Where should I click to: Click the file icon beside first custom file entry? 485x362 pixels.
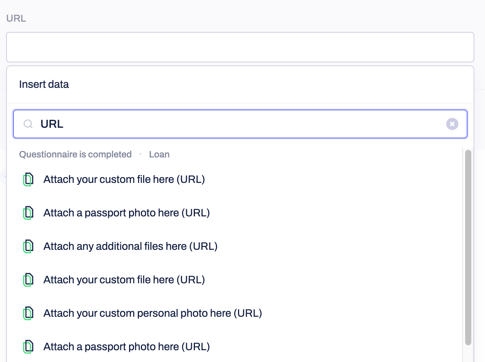pos(28,179)
